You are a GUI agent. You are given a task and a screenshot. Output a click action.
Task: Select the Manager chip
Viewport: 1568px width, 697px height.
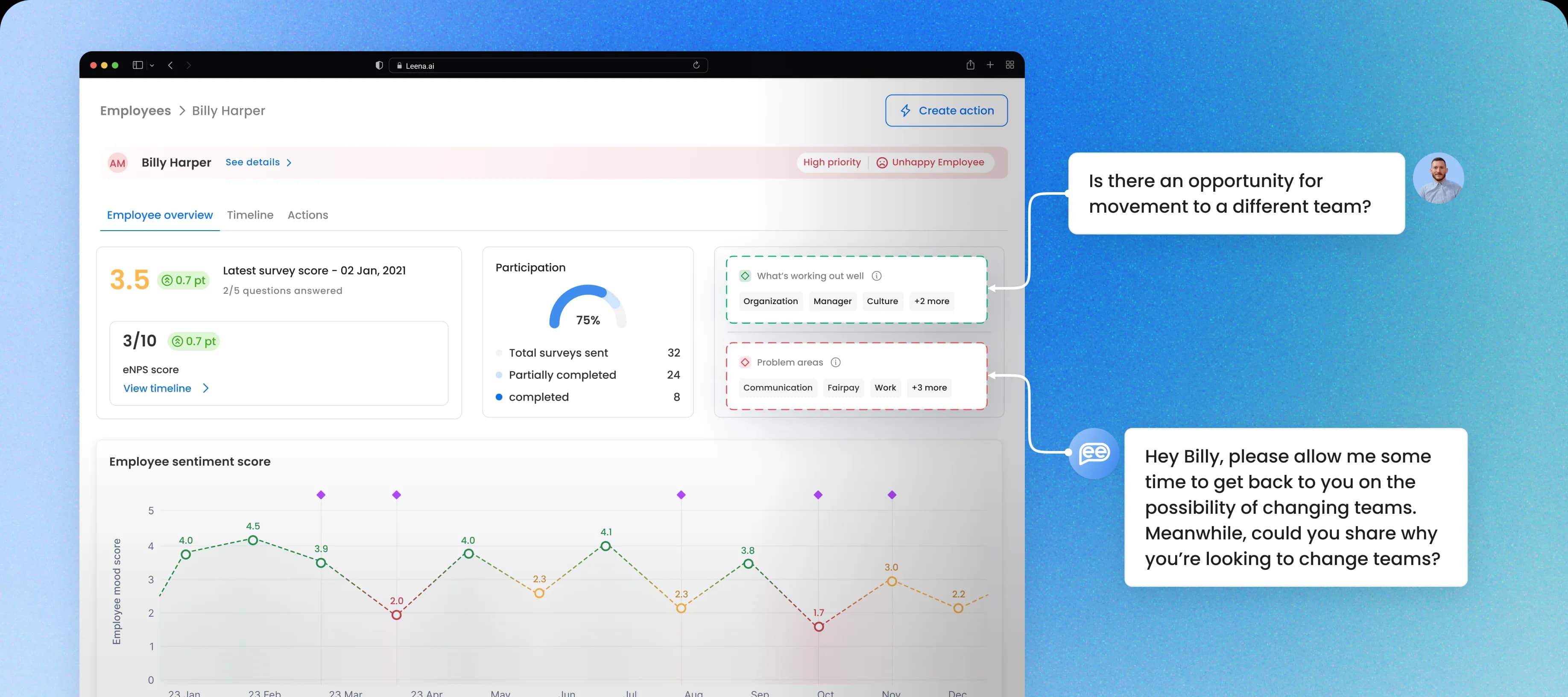[833, 302]
